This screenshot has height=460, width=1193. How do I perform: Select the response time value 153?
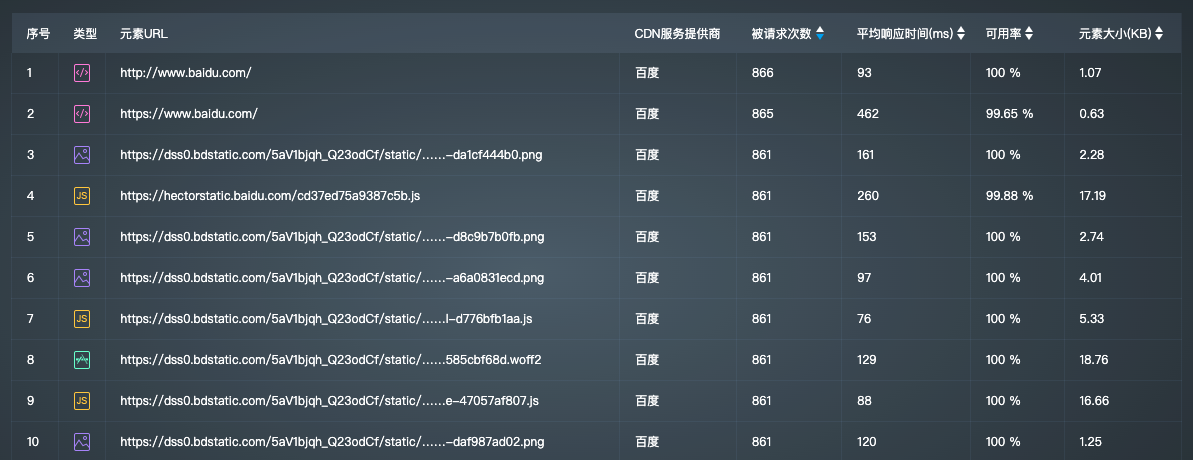point(867,237)
